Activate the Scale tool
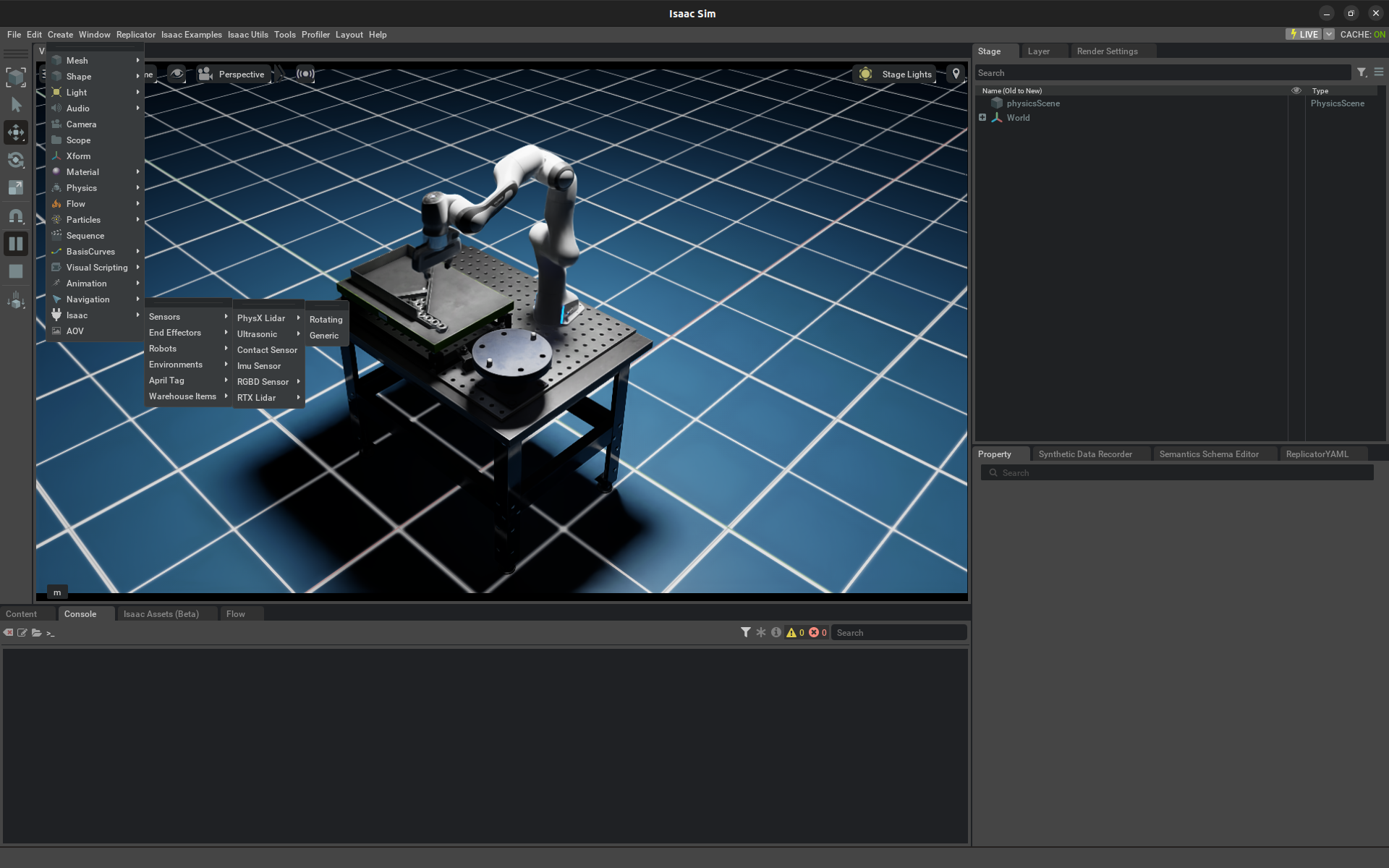Image resolution: width=1389 pixels, height=868 pixels. pyautogui.click(x=16, y=187)
